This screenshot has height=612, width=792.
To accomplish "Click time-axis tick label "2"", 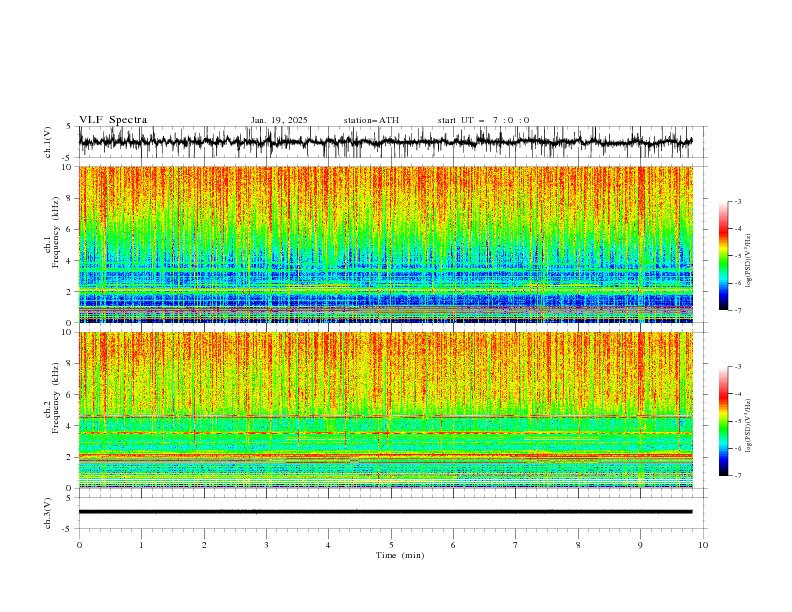I will (204, 545).
